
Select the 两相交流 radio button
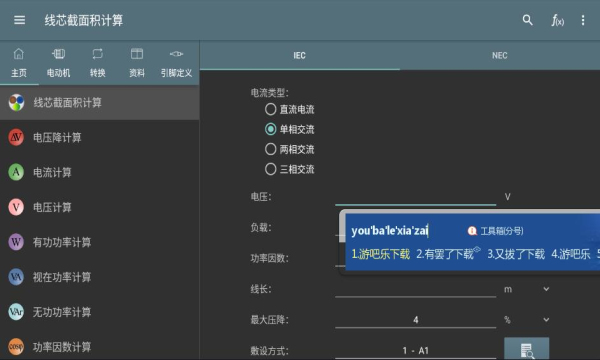click(x=271, y=149)
